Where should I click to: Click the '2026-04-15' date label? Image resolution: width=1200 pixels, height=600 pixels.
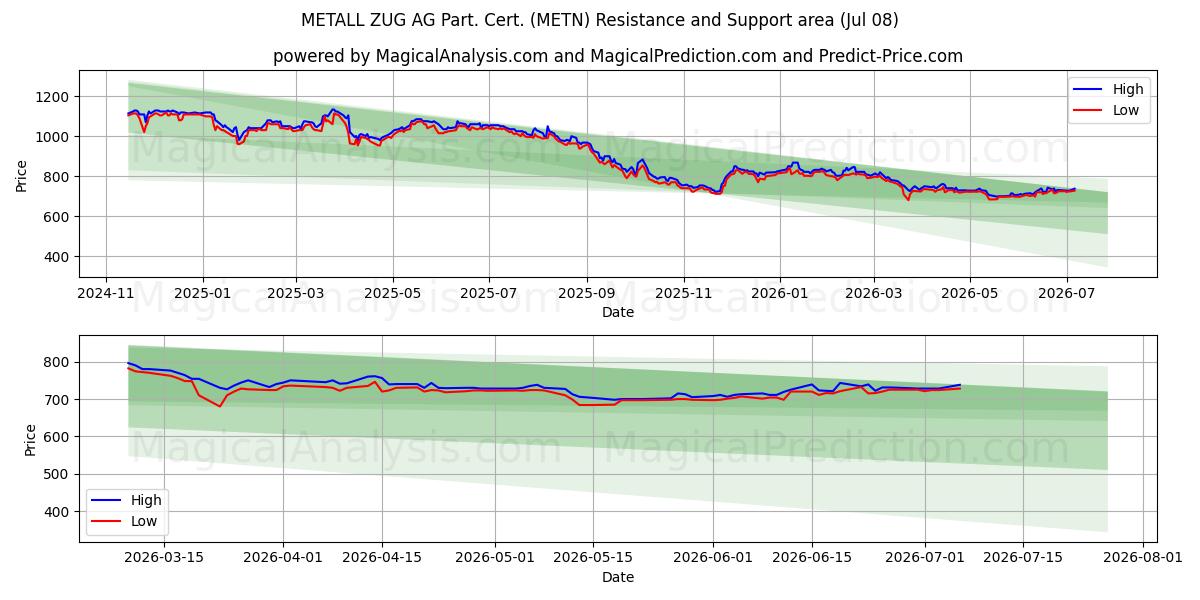(383, 557)
